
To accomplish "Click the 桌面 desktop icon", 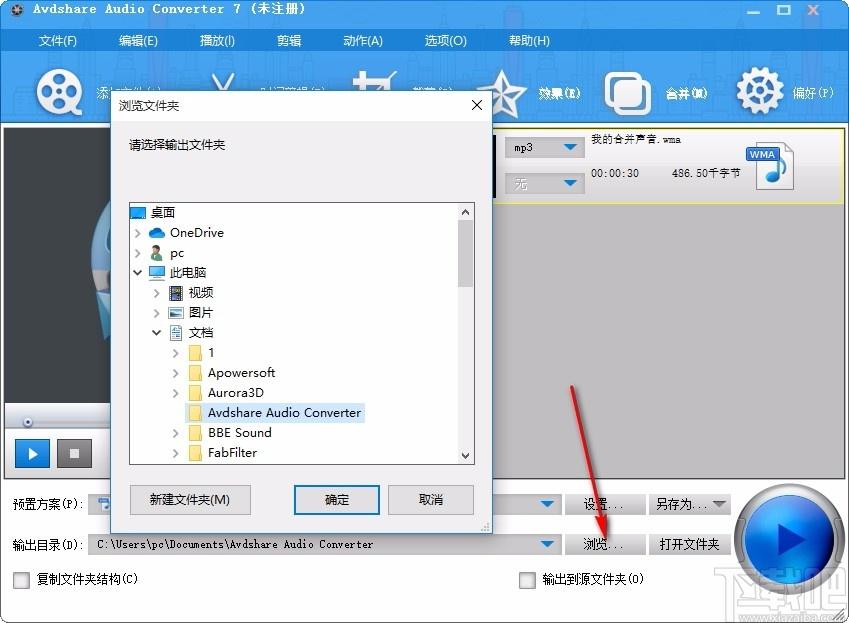I will pos(138,213).
